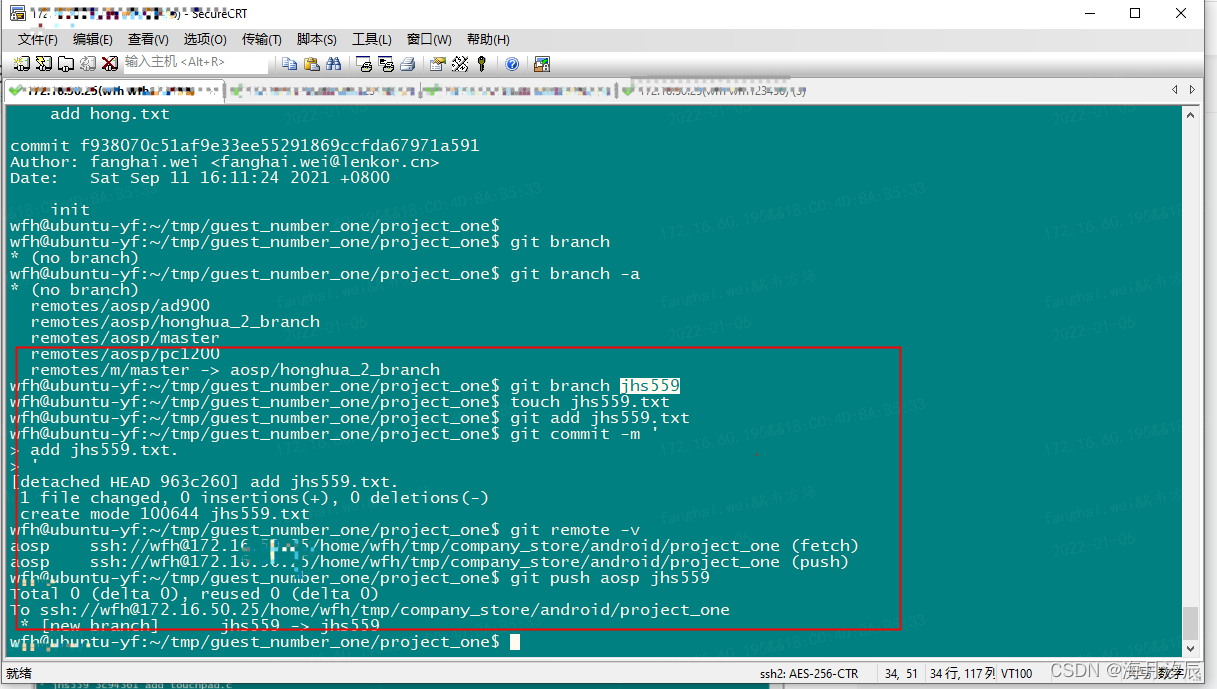The width and height of the screenshot is (1217, 689).
Task: Open the 文件(F) menu
Action: click(38, 39)
